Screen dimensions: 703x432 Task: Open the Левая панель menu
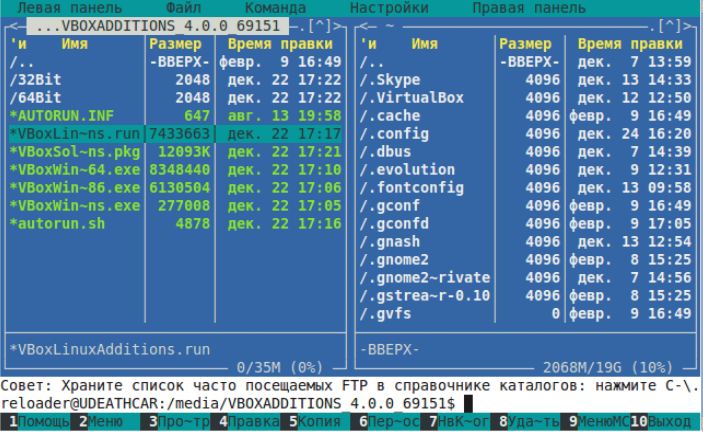[x=69, y=8]
